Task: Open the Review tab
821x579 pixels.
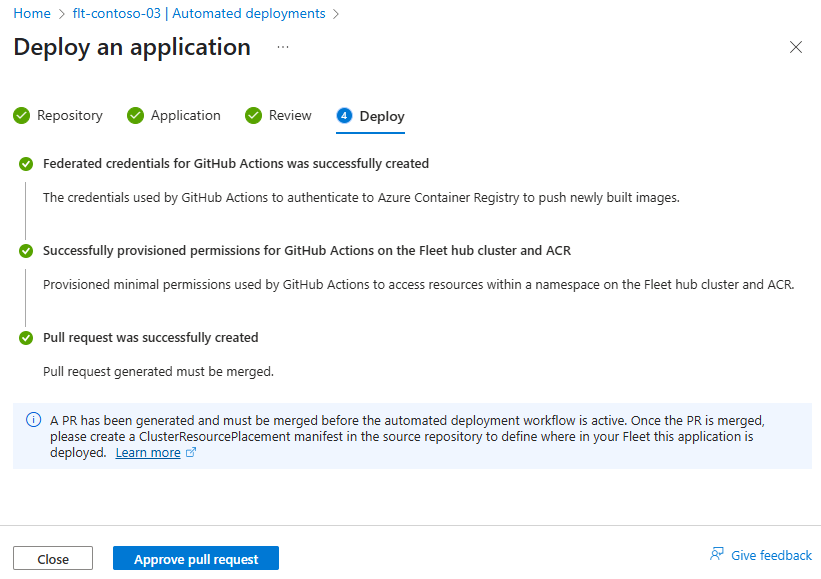Action: click(x=290, y=116)
